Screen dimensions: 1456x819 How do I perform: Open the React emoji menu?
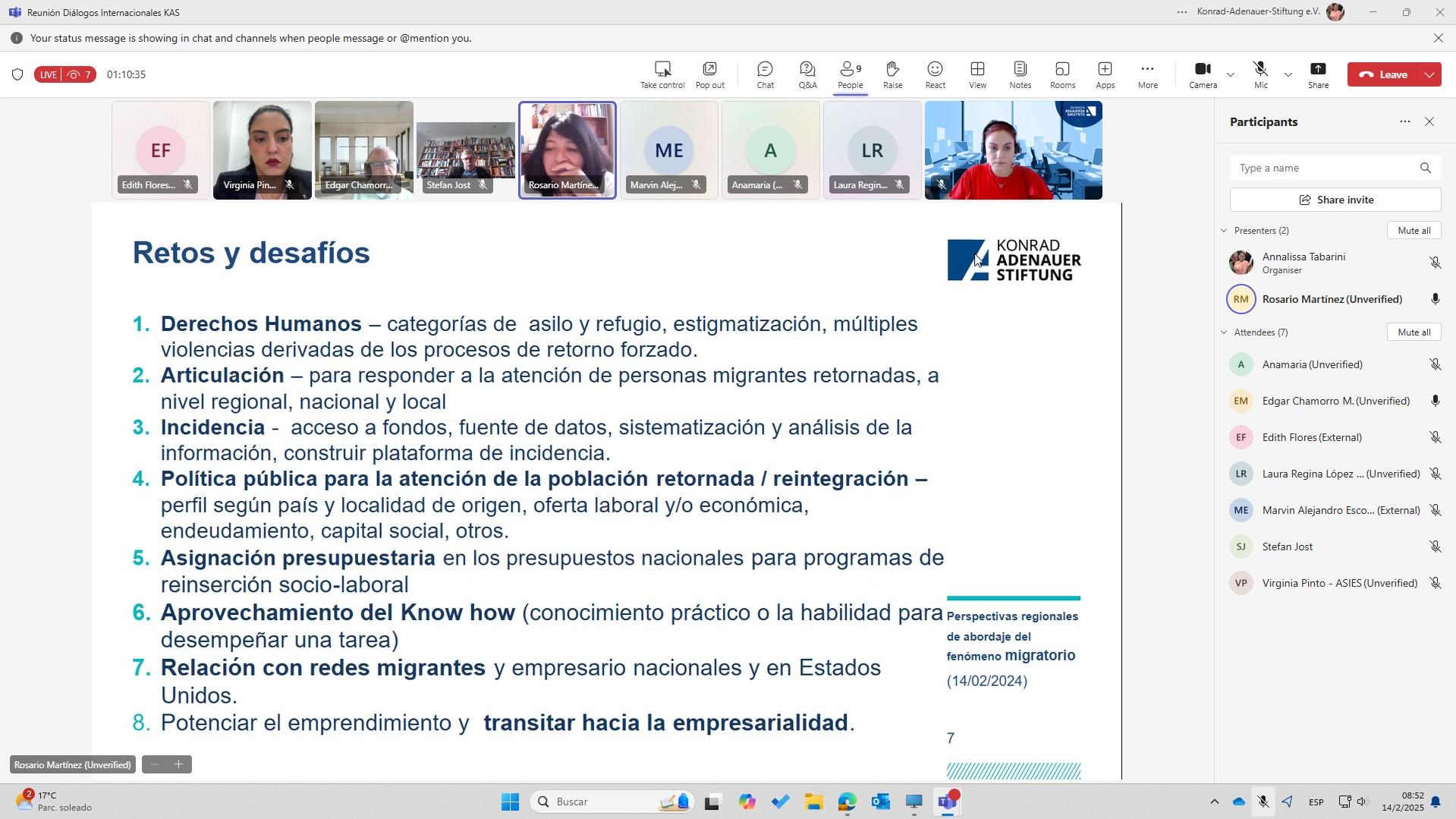[935, 74]
